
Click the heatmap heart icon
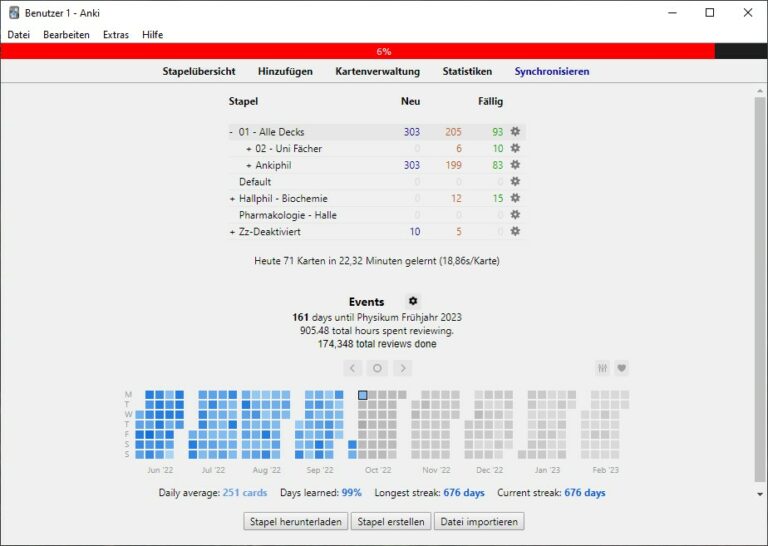coord(622,368)
